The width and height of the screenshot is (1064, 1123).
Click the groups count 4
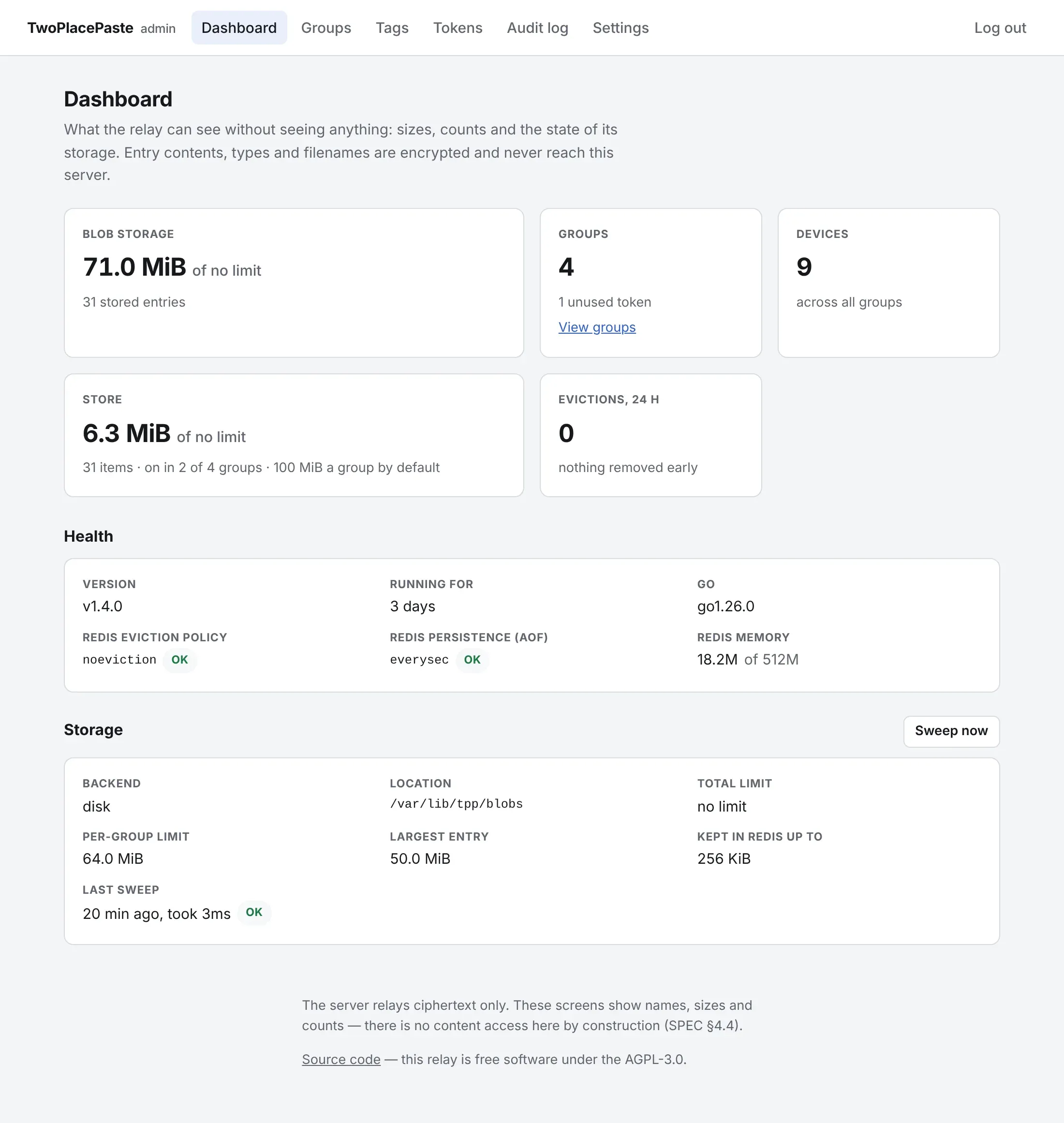(566, 267)
